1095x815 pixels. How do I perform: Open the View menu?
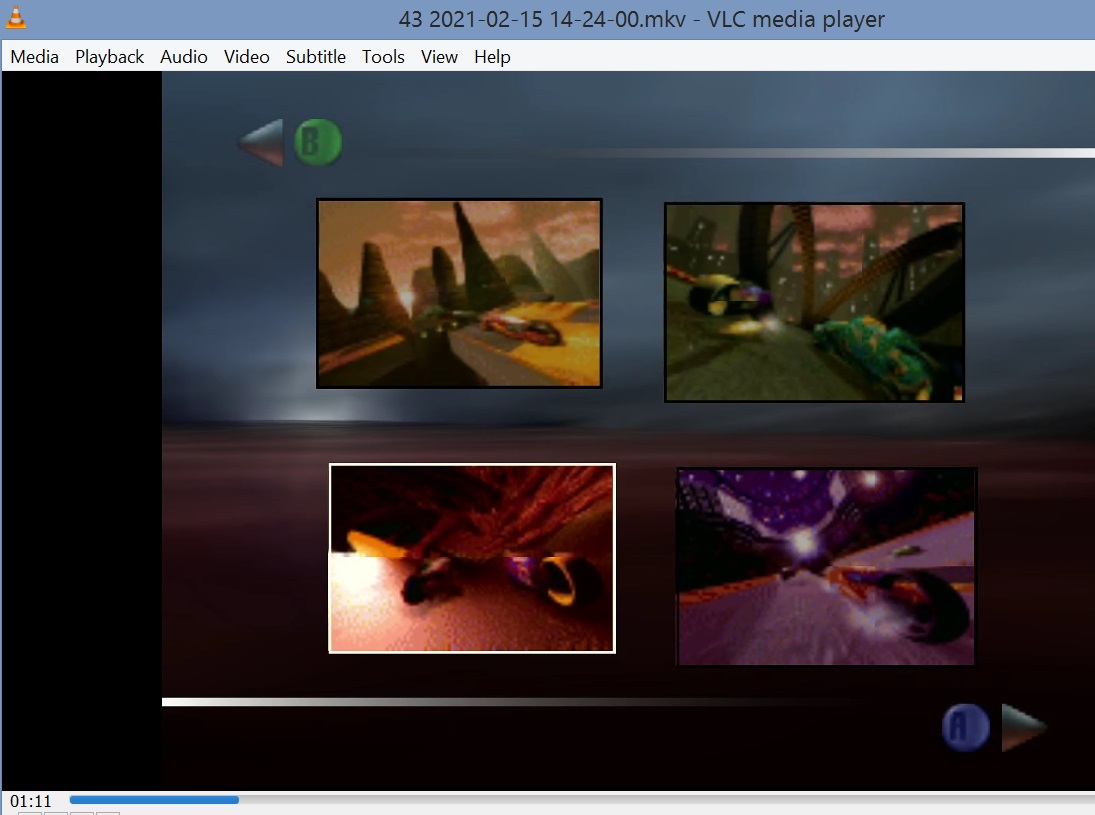pos(439,57)
